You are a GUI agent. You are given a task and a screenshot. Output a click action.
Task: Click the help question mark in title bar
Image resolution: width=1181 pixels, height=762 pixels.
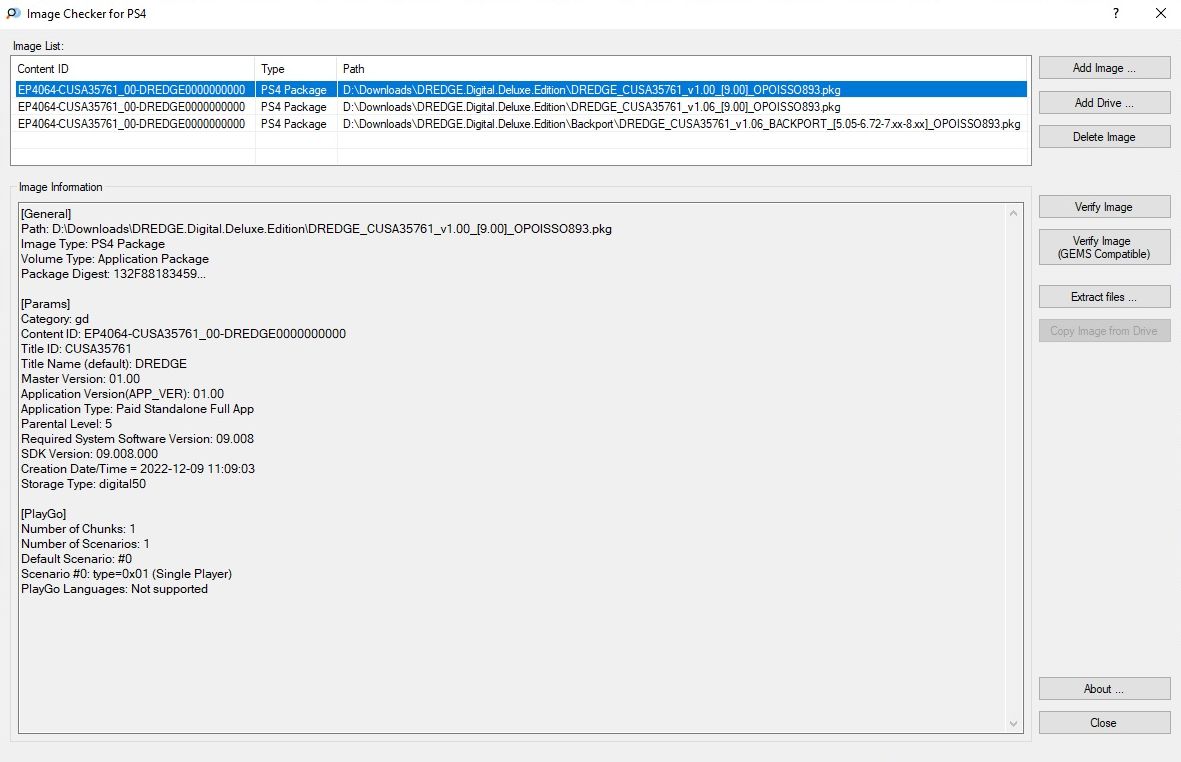(1115, 13)
